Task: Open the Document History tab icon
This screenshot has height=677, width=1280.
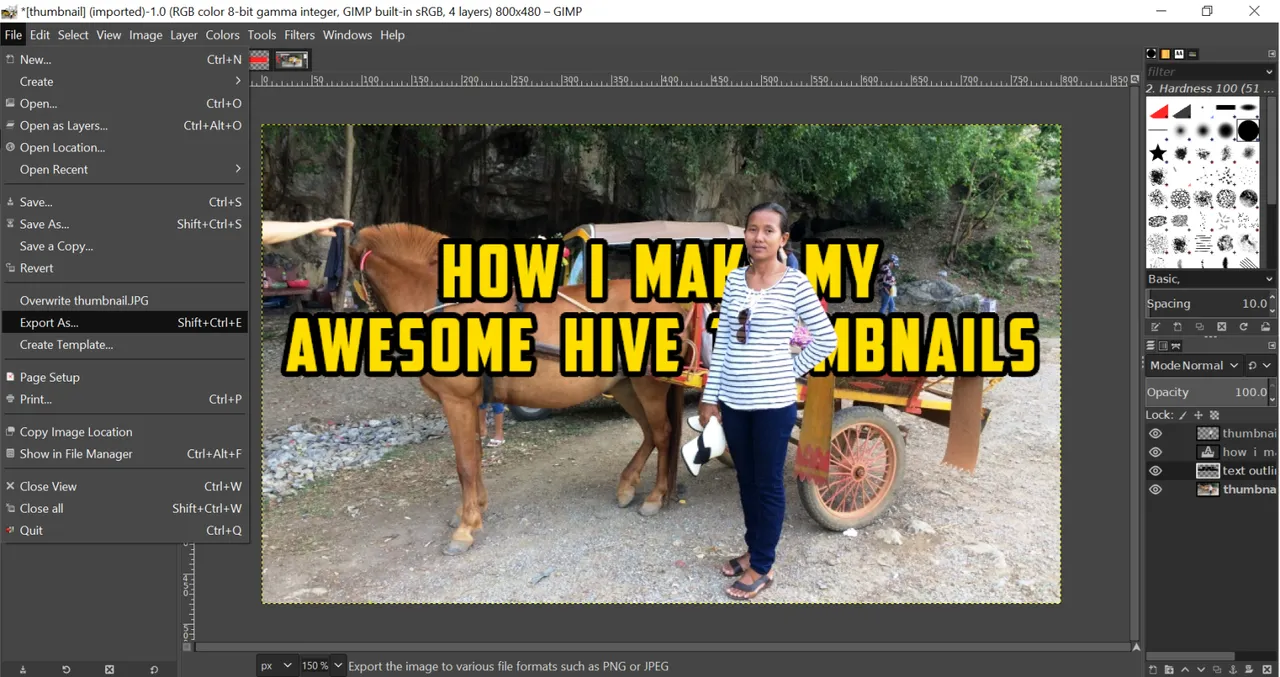Action: (x=1193, y=54)
